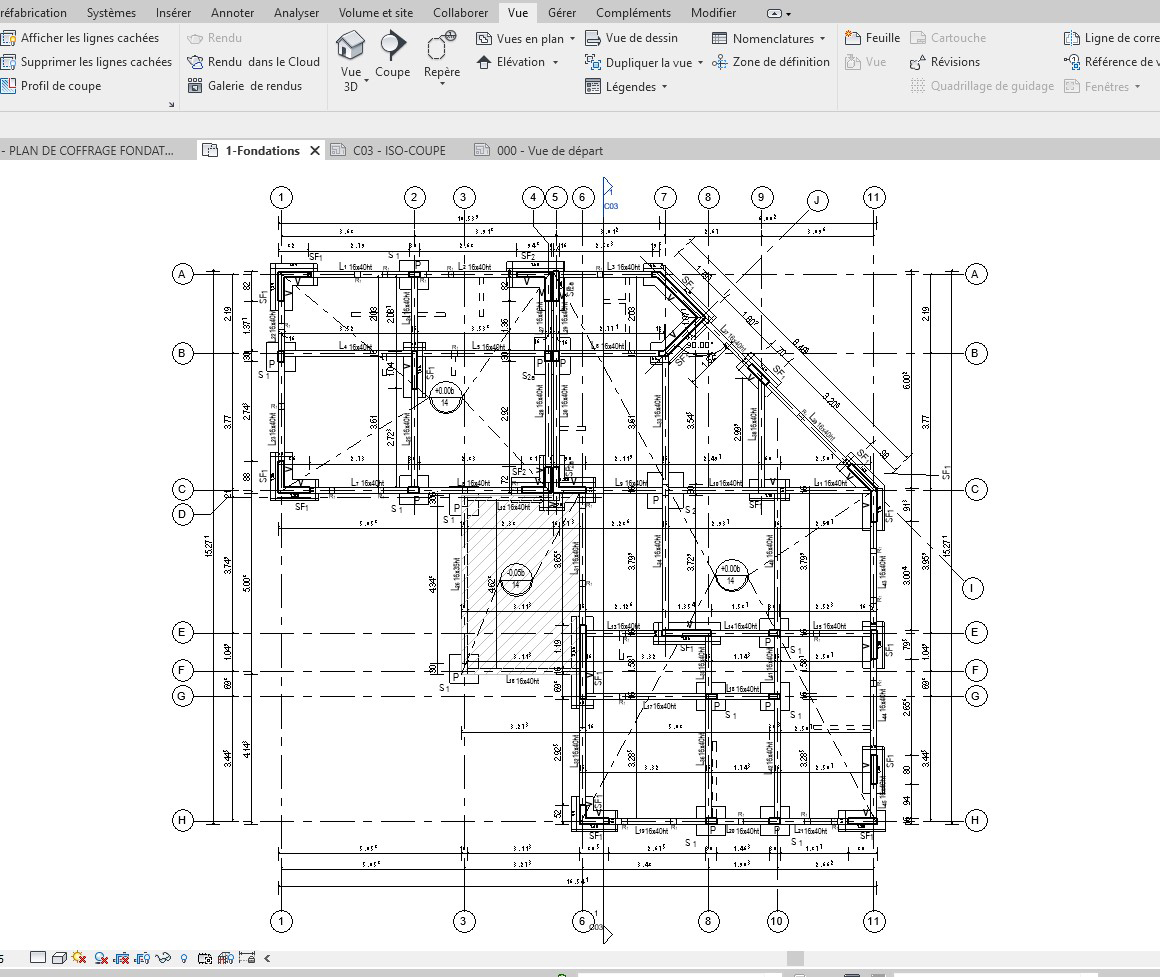Screen dimensions: 1160x977
Task: Select the shaded -0.06b level tag
Action: 515,578
